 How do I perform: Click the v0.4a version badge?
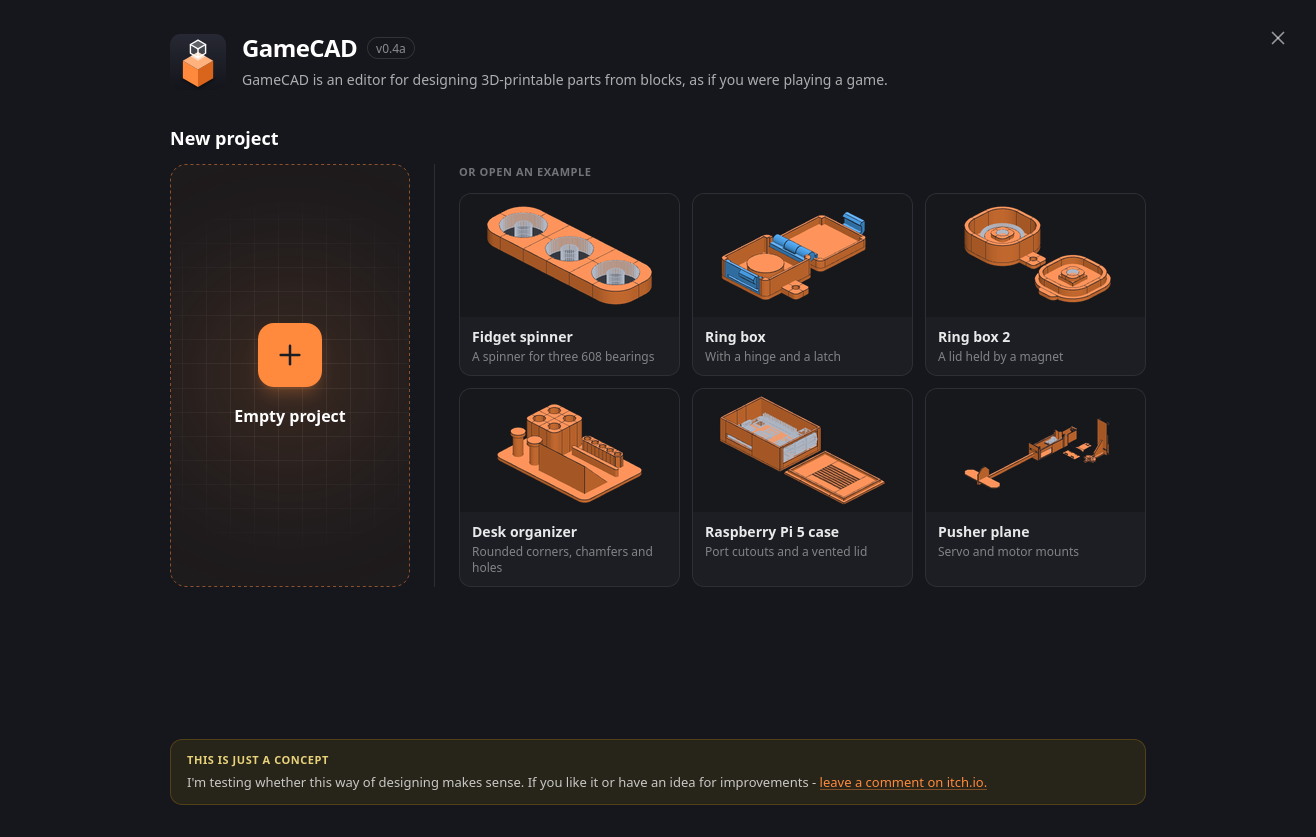391,48
